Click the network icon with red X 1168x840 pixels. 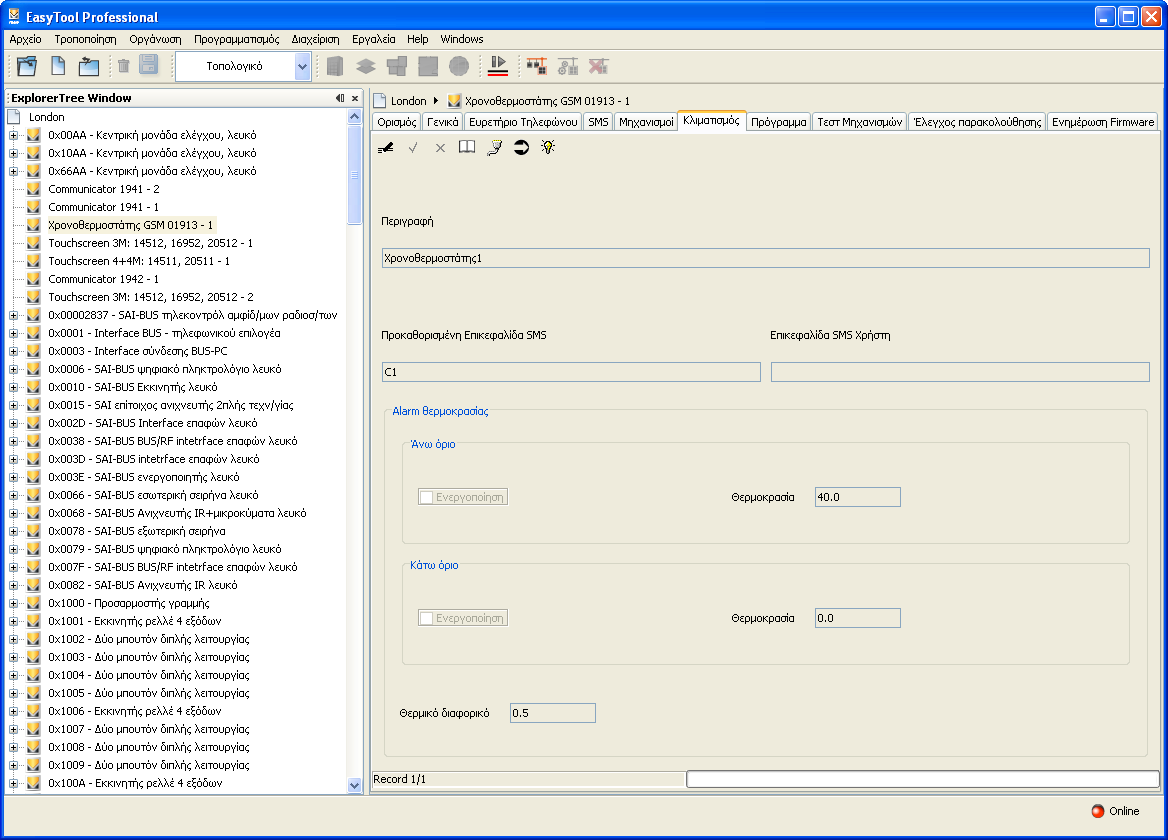click(599, 66)
